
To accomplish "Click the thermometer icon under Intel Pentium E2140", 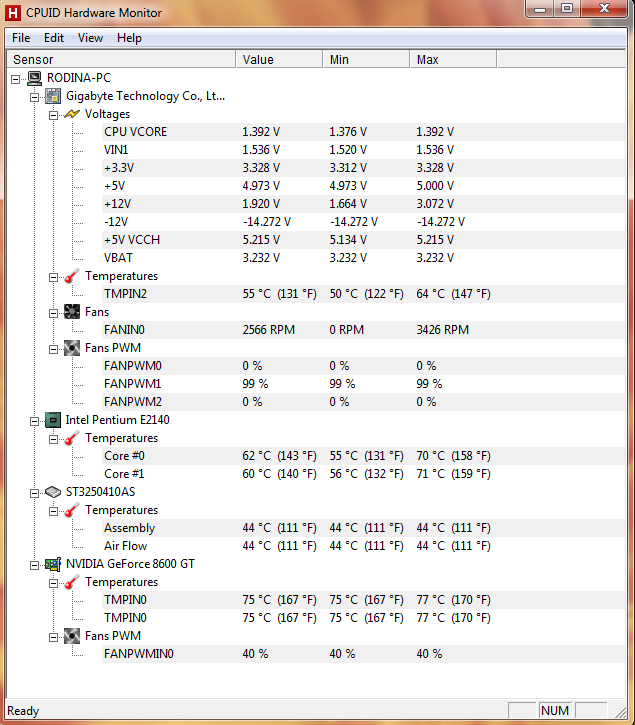I will coord(72,438).
